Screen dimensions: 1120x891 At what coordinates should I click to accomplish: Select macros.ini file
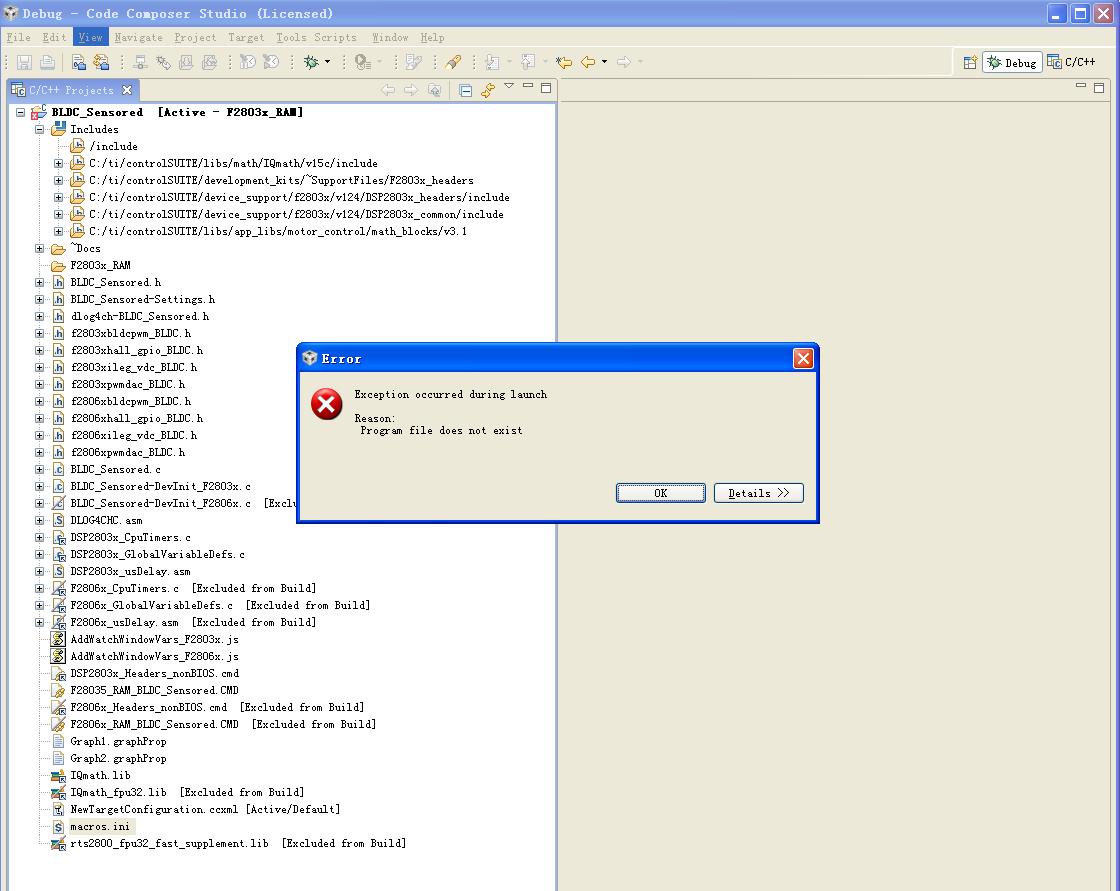click(x=100, y=827)
